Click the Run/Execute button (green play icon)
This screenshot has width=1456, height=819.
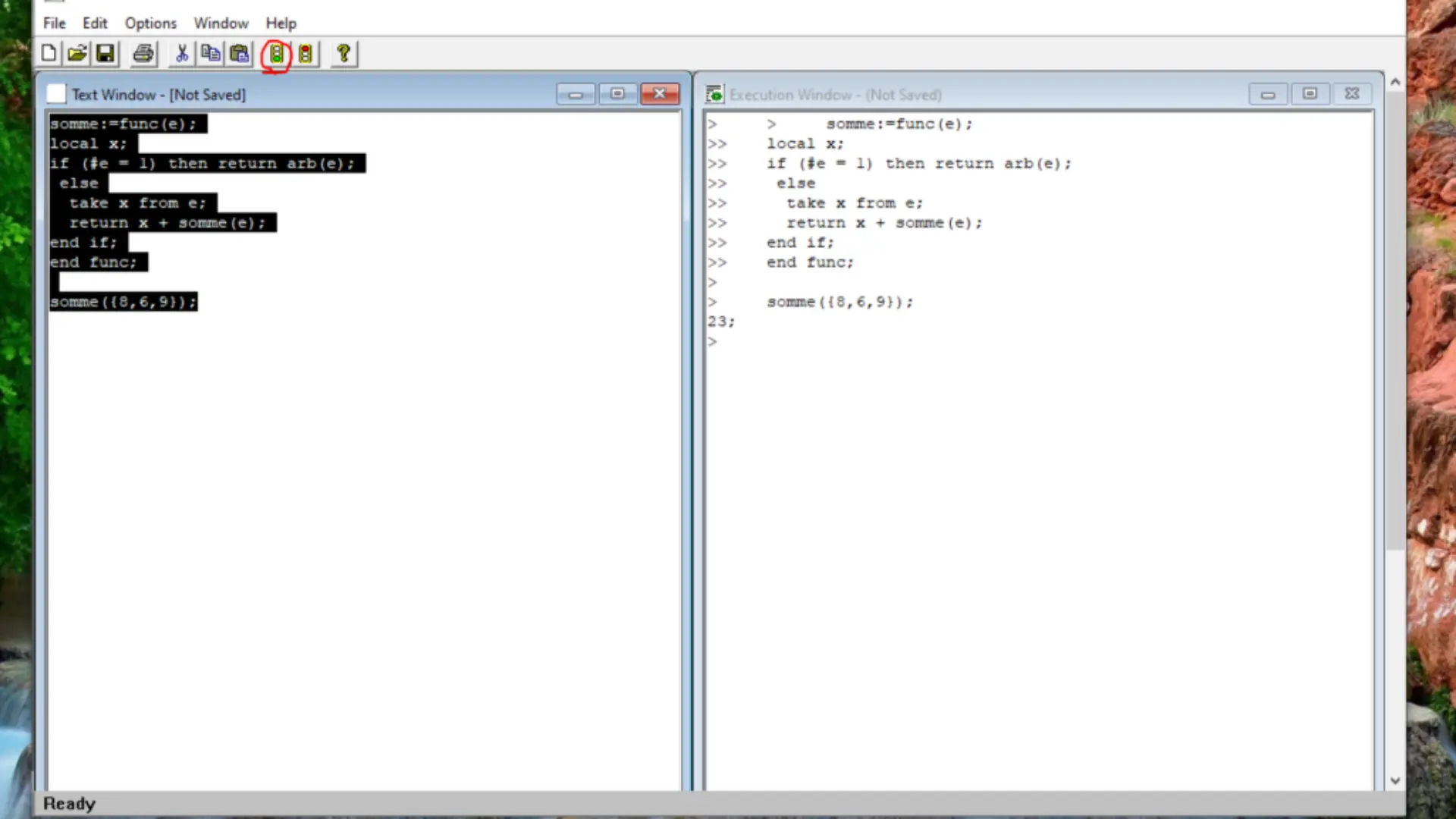[x=277, y=53]
